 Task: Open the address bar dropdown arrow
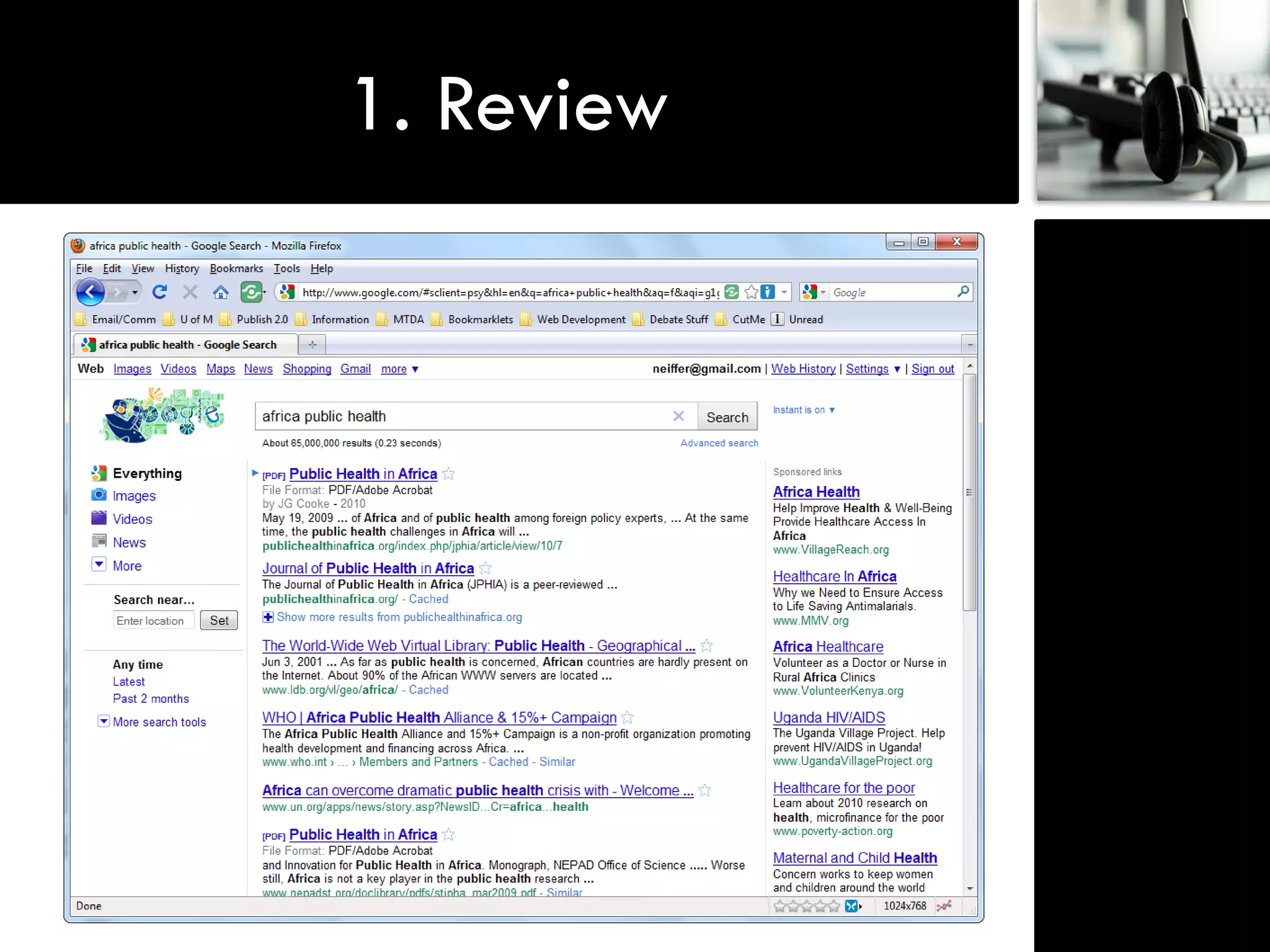click(784, 292)
